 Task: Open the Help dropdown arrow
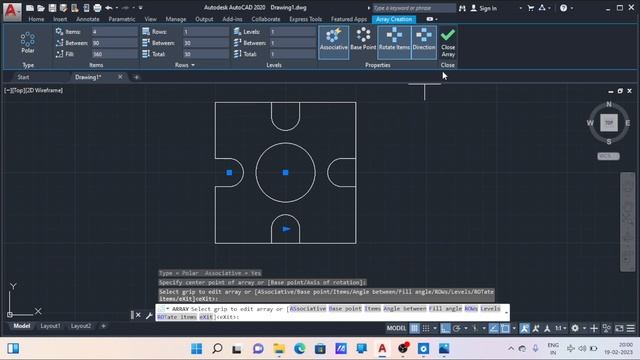pyautogui.click(x=572, y=8)
